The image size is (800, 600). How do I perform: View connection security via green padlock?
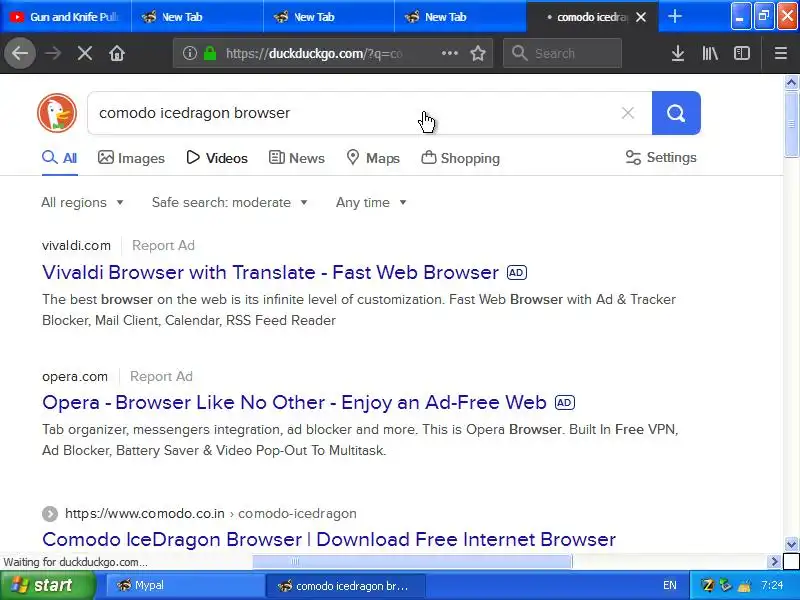click(x=210, y=53)
